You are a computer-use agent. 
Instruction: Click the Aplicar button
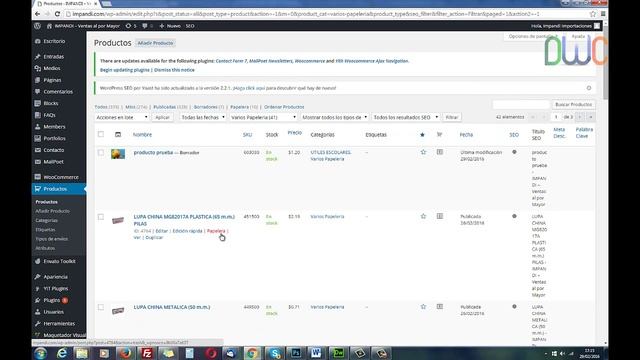[x=162, y=117]
